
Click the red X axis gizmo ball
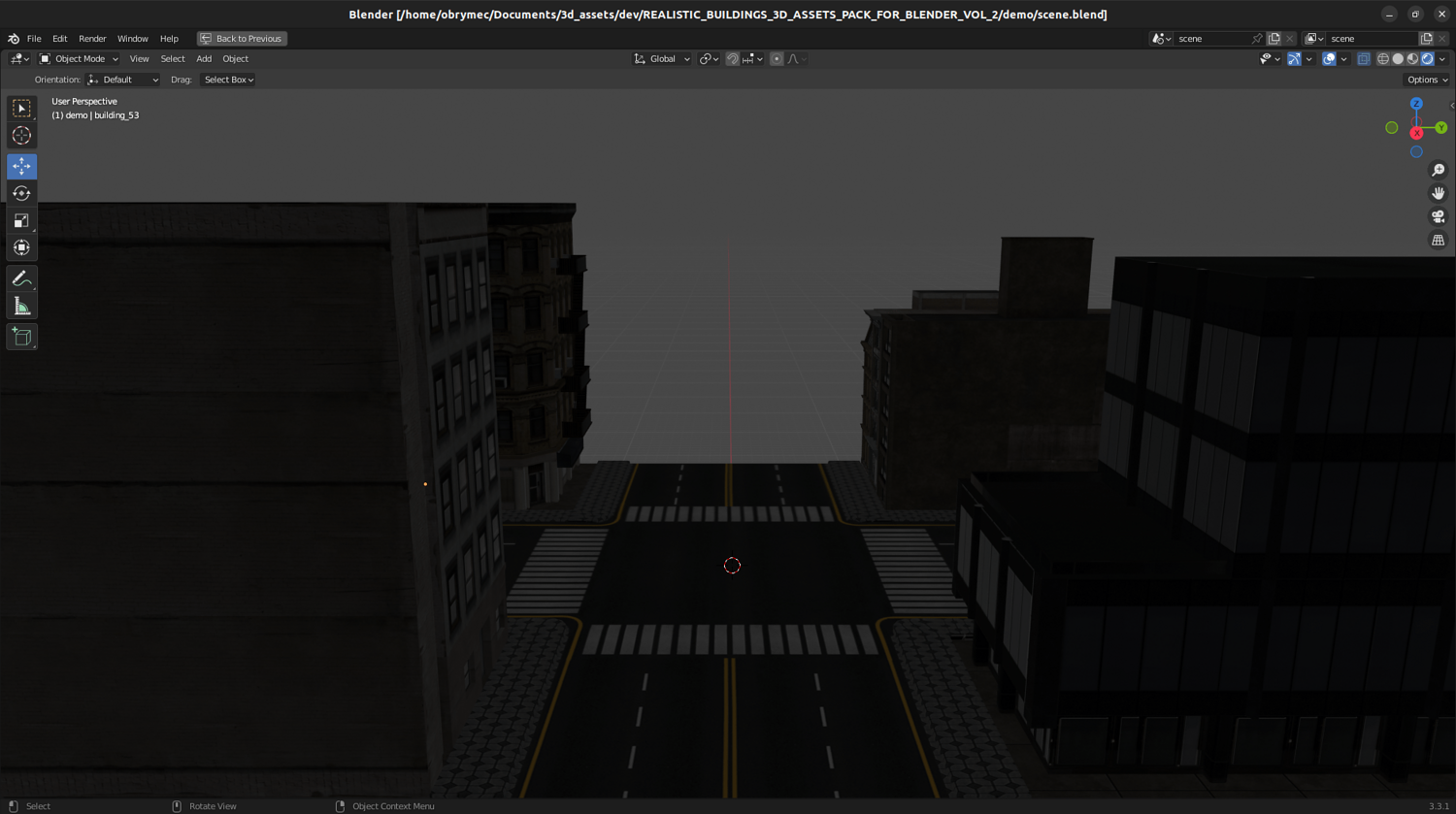(x=1417, y=133)
